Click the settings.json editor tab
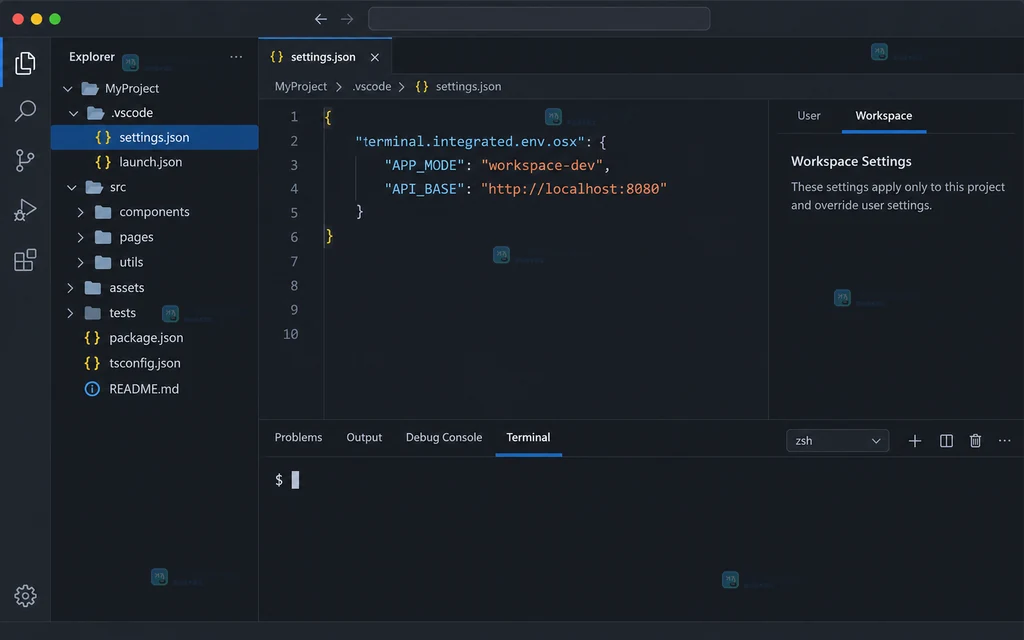1024x640 pixels. click(325, 57)
